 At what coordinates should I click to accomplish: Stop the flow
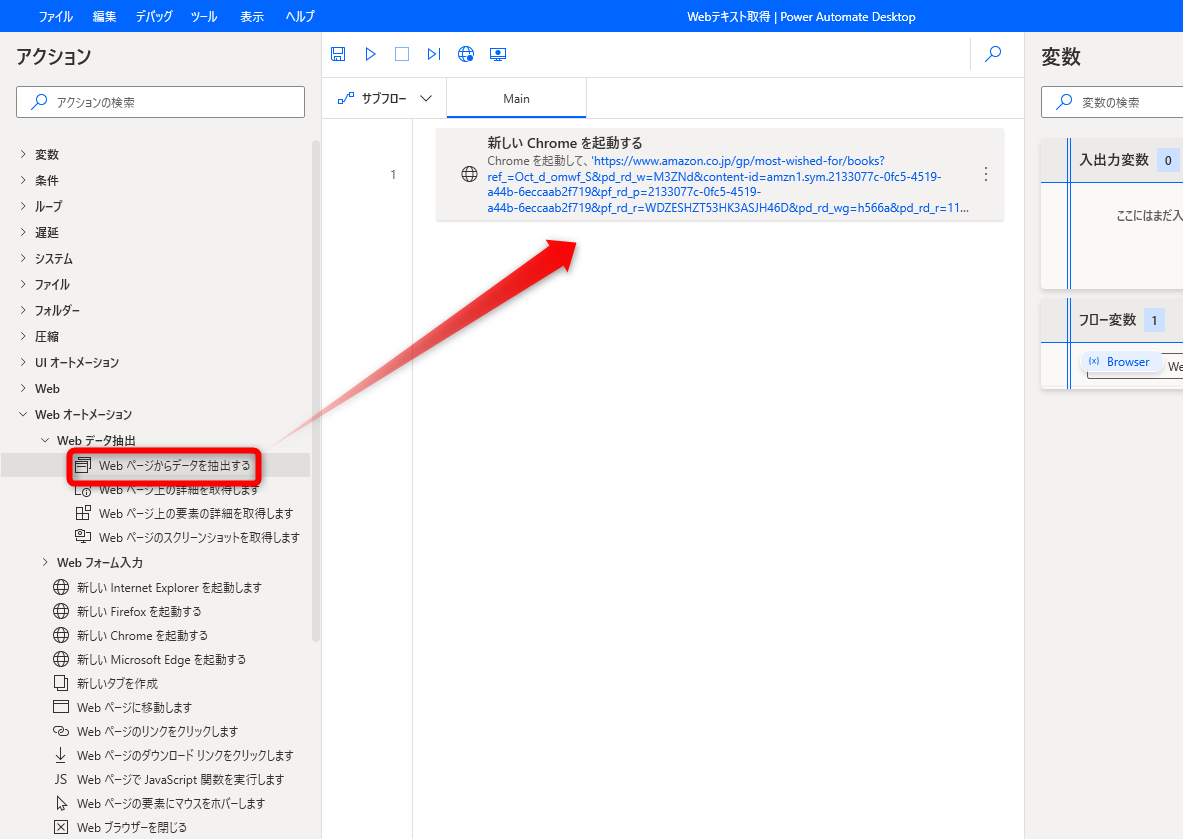(x=402, y=54)
